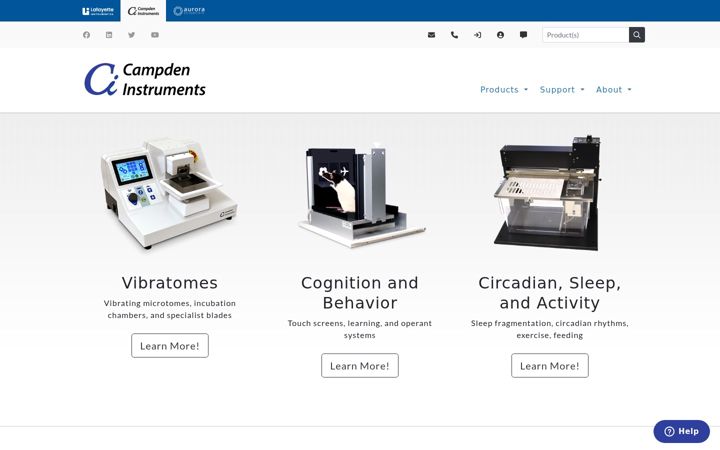
Task: Click the touch screen chamber image
Action: point(360,194)
